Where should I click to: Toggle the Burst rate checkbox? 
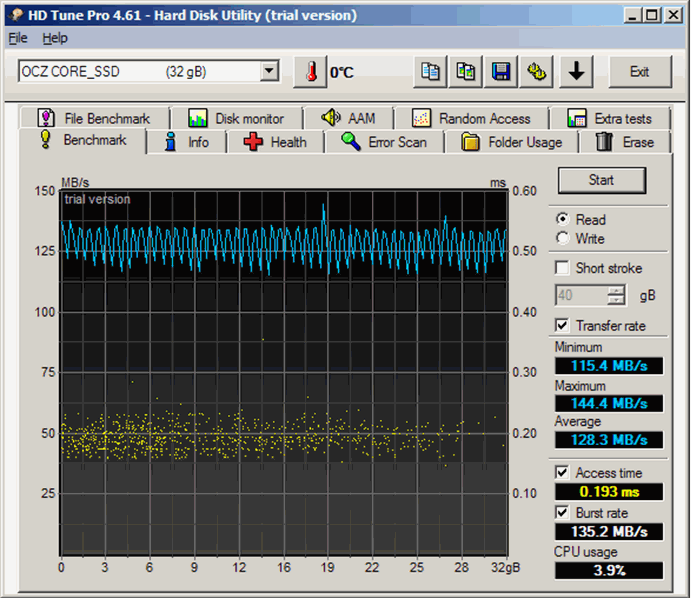562,513
